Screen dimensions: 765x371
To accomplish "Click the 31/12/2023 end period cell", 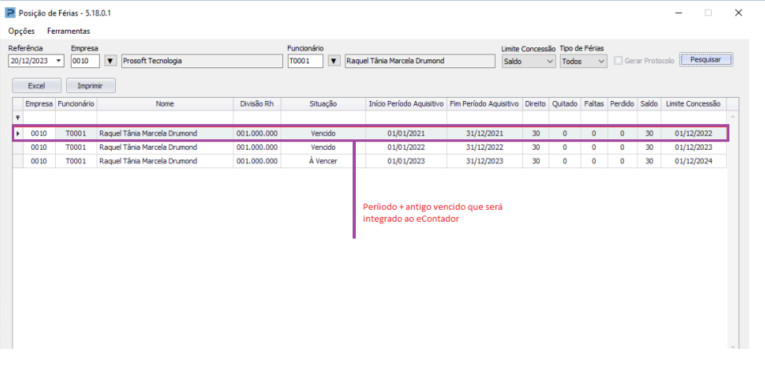I will 484,161.
